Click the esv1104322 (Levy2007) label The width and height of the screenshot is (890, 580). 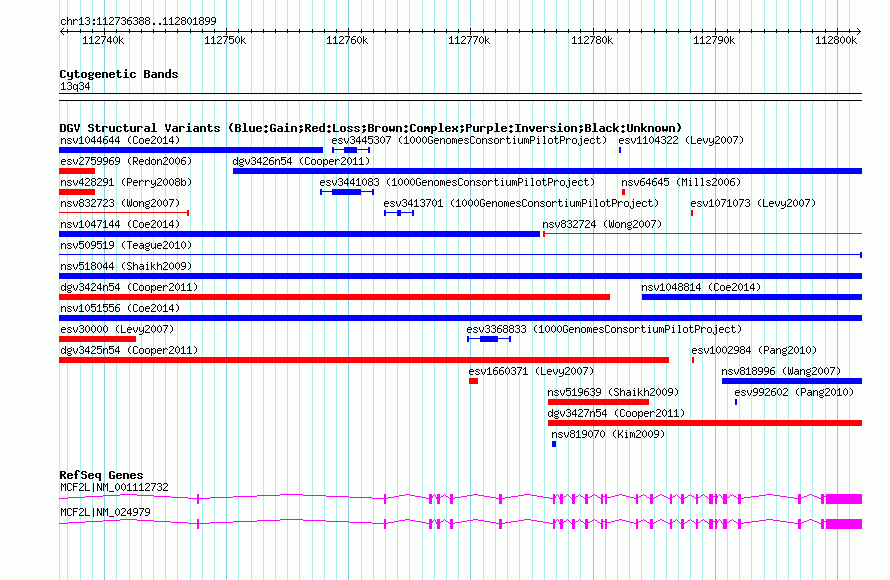681,140
